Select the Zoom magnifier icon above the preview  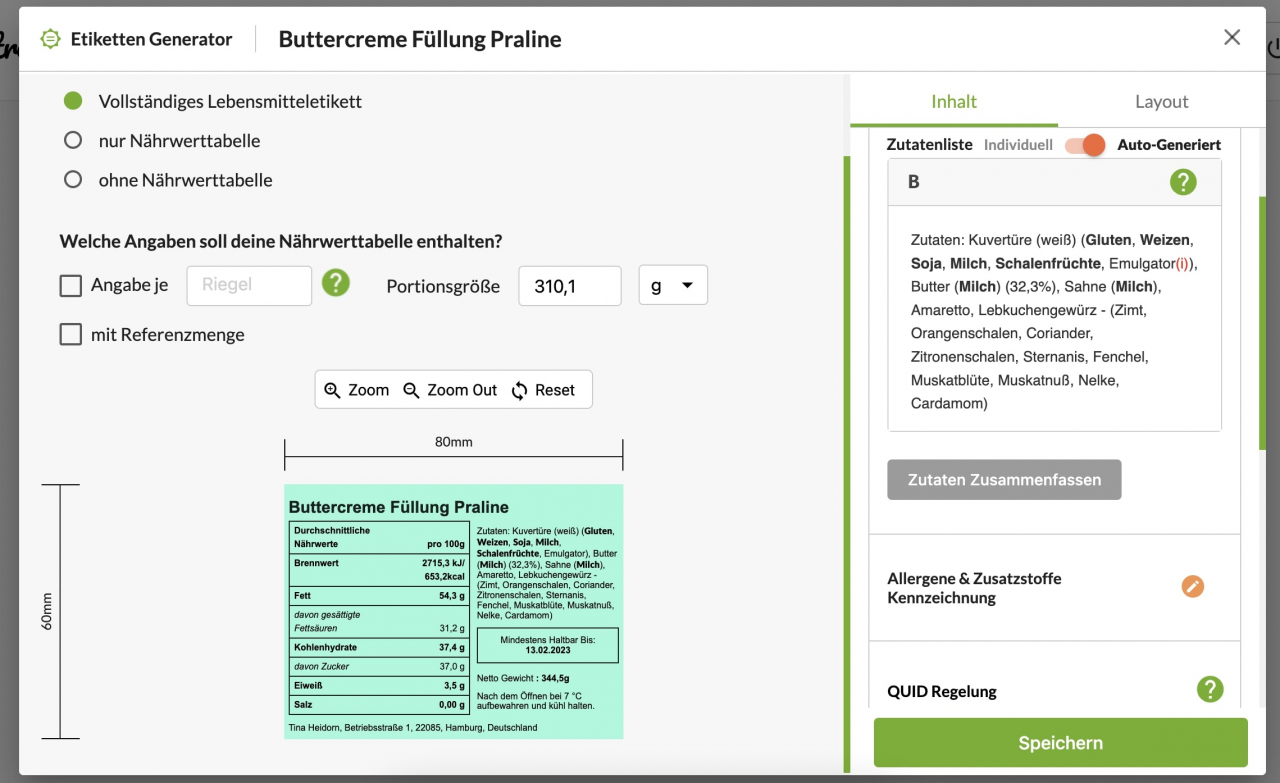pos(333,390)
